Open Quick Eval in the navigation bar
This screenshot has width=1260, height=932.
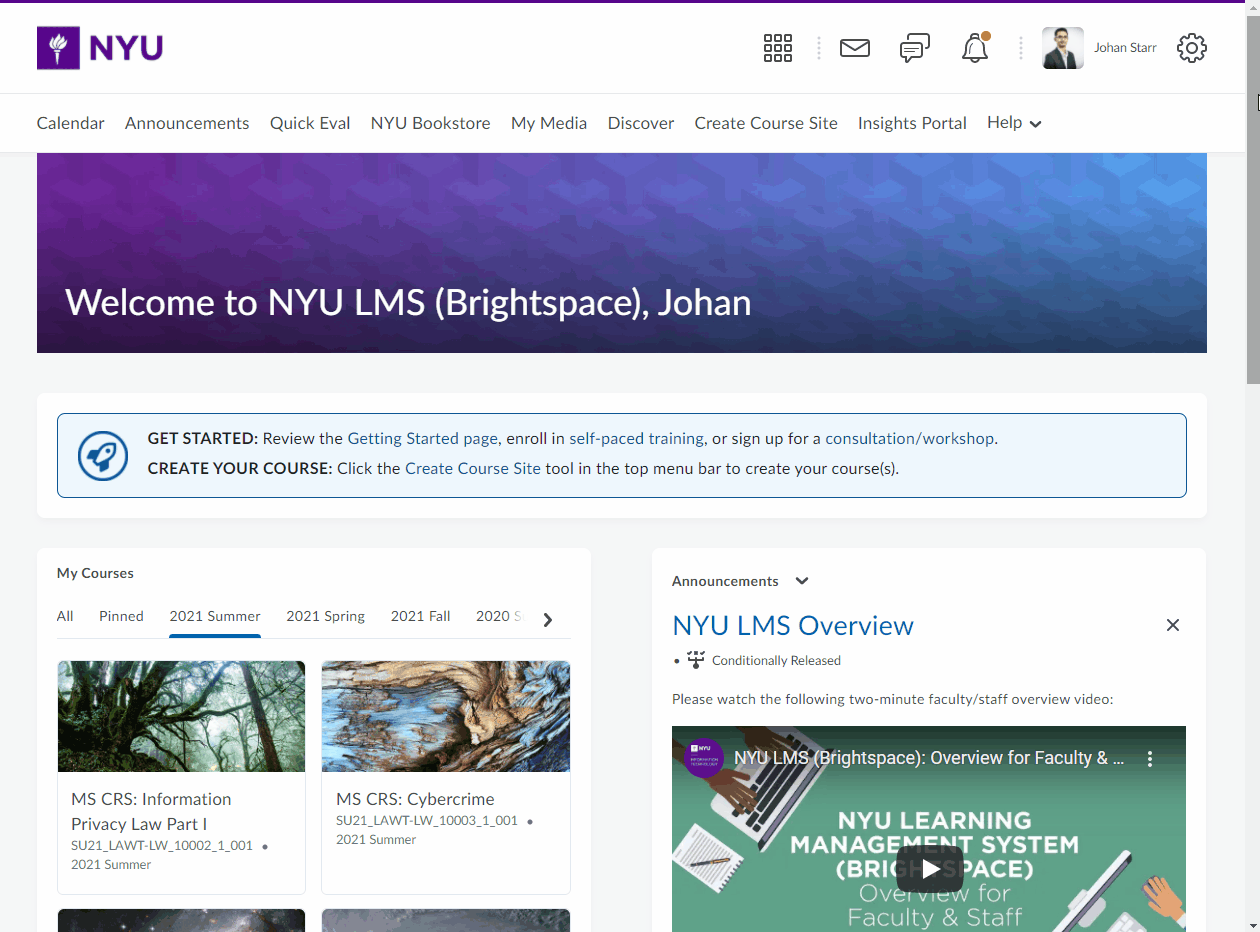[310, 123]
